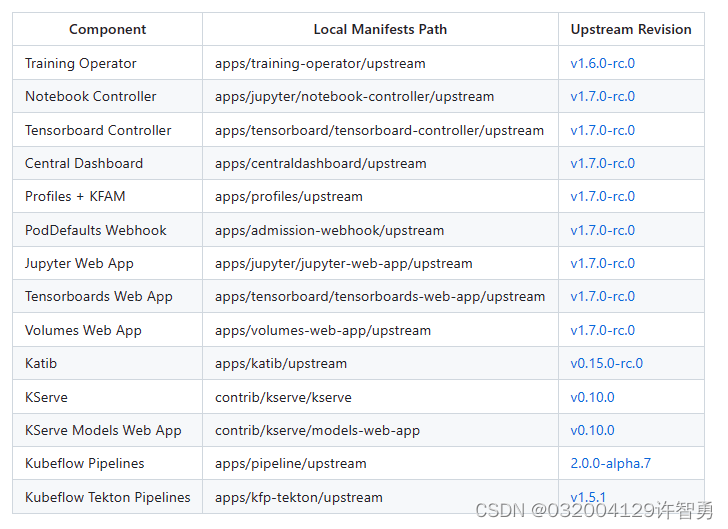Image resolution: width=728 pixels, height=529 pixels.
Task: Open the Volumes Web App v1.7.0-rc.0 link
Action: [x=602, y=330]
